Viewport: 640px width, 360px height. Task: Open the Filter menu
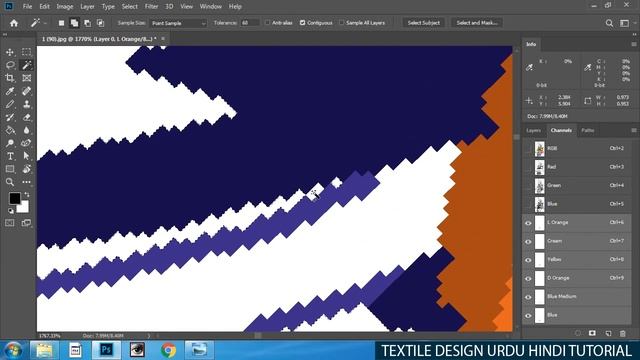(151, 7)
